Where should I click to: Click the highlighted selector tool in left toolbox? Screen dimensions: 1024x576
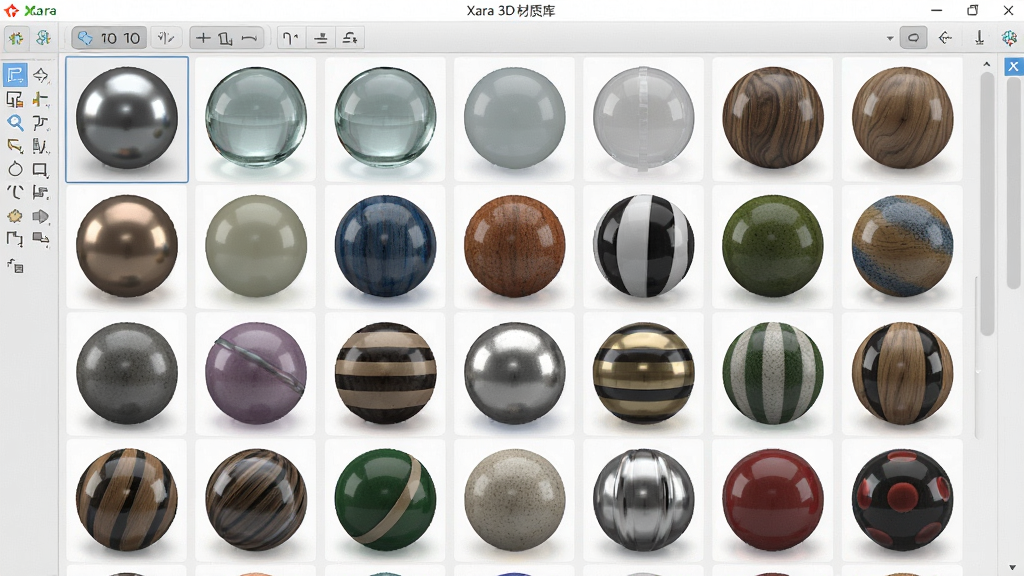pos(15,75)
